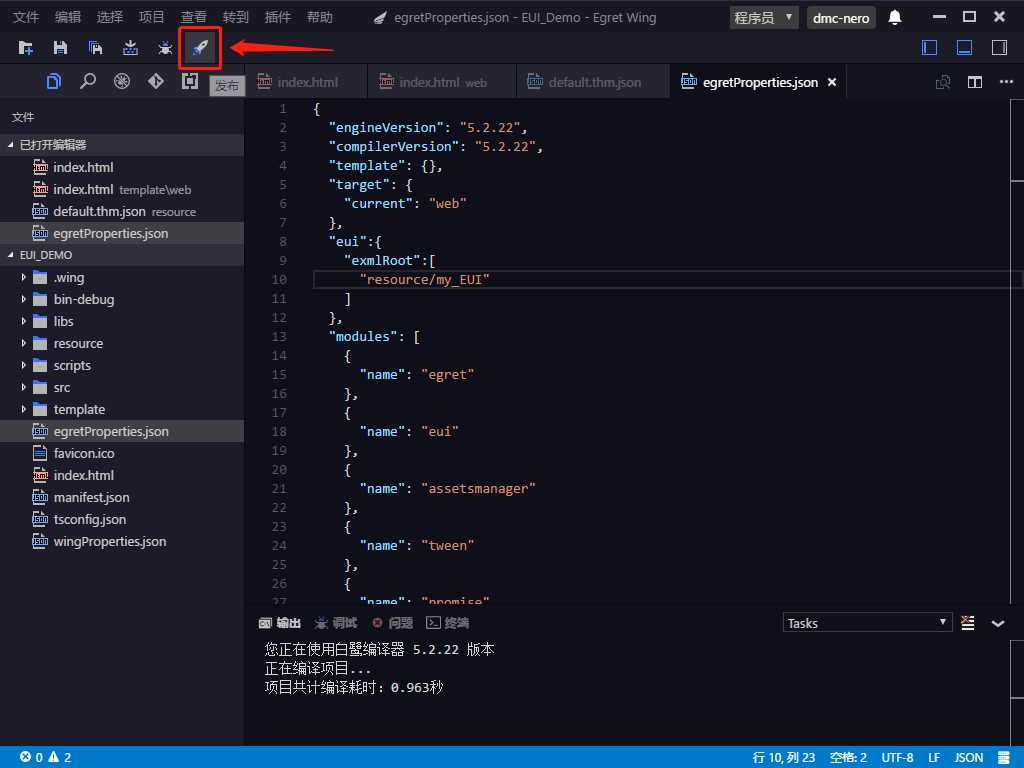Close the egretProperties.json tab
The image size is (1024, 768).
click(832, 82)
